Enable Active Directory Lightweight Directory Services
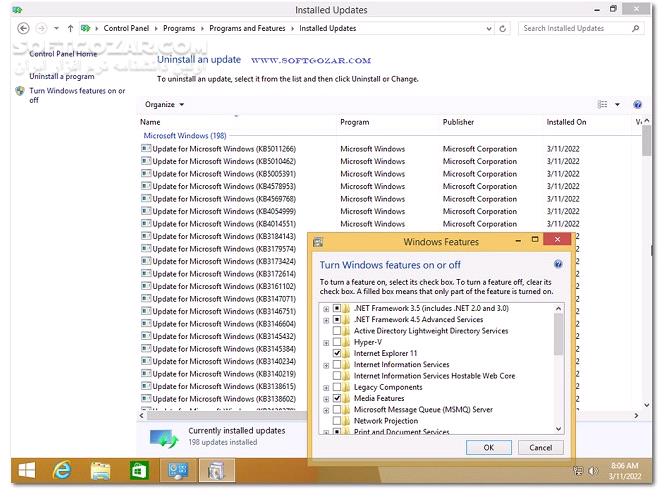Screen dimensions: 665x497 pyautogui.click(x=337, y=331)
